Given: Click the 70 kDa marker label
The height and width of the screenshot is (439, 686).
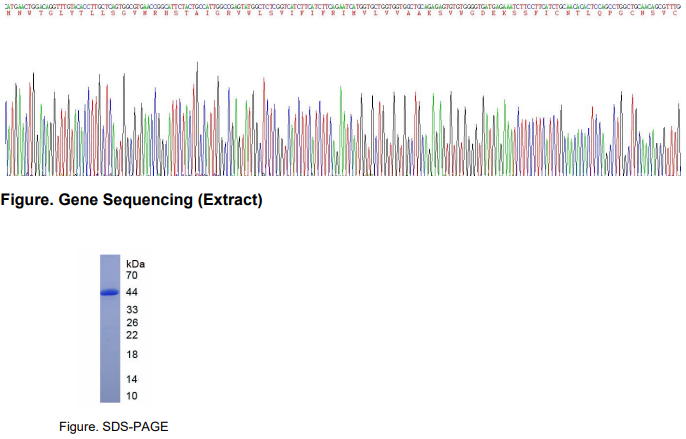Looking at the screenshot, I should click(132, 275).
